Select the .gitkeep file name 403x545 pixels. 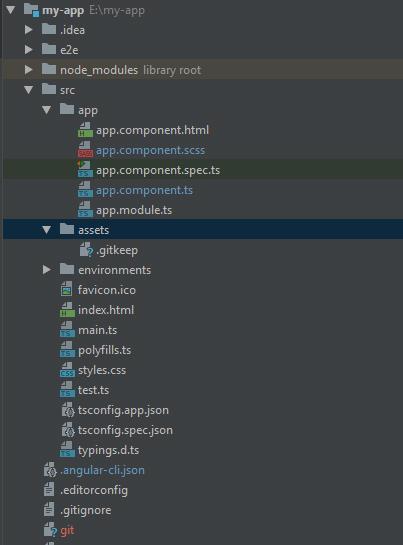point(117,250)
